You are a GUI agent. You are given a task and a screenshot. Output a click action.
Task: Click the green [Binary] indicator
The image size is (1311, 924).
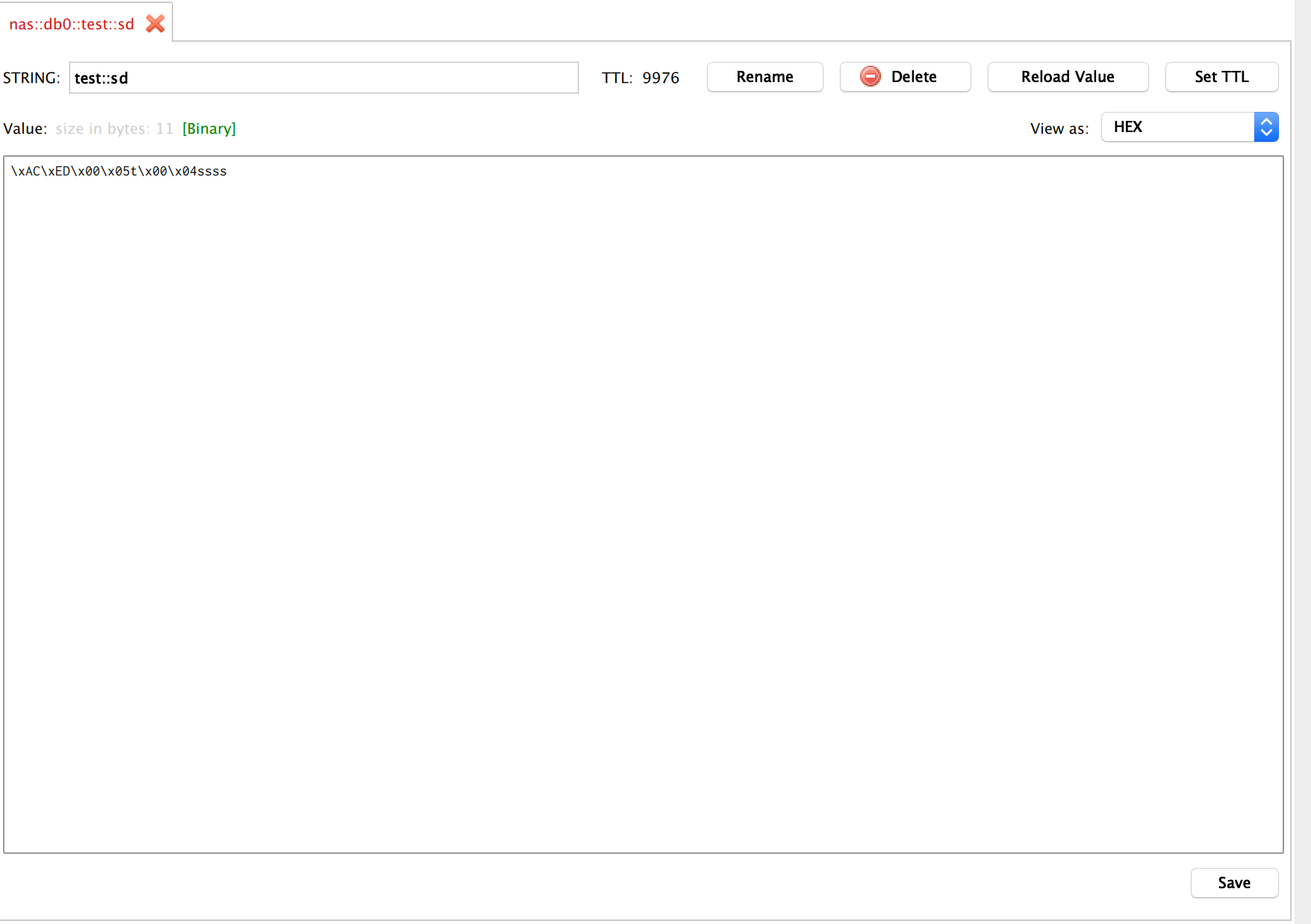point(209,128)
